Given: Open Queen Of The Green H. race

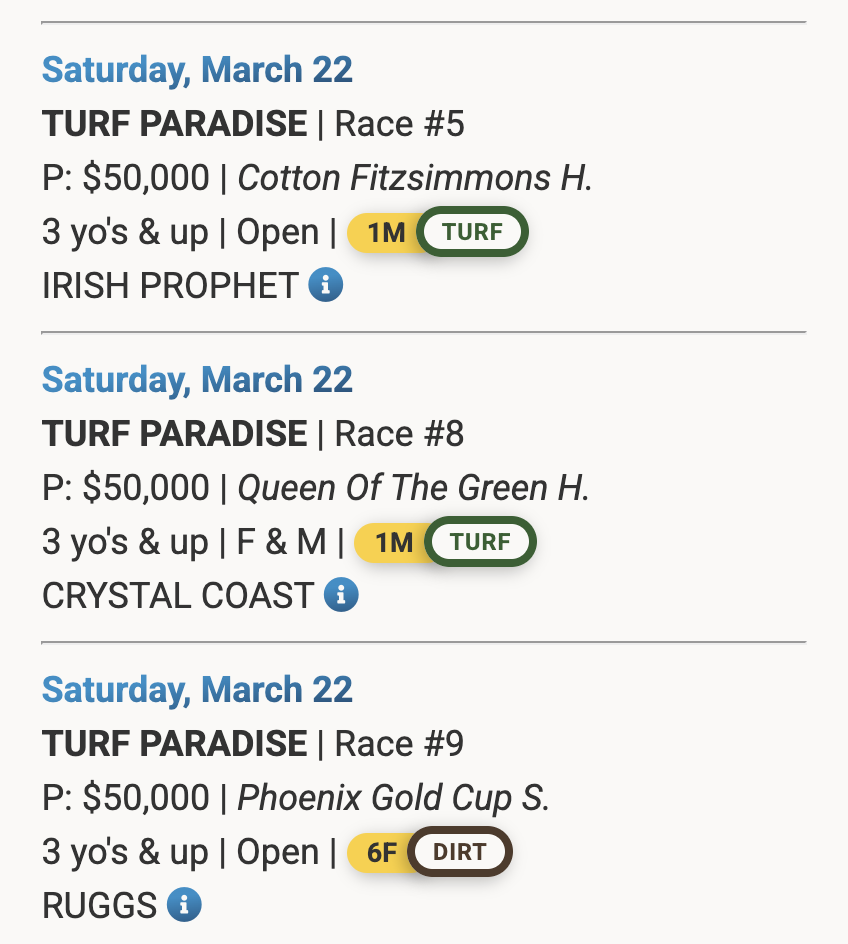Looking at the screenshot, I should [413, 488].
